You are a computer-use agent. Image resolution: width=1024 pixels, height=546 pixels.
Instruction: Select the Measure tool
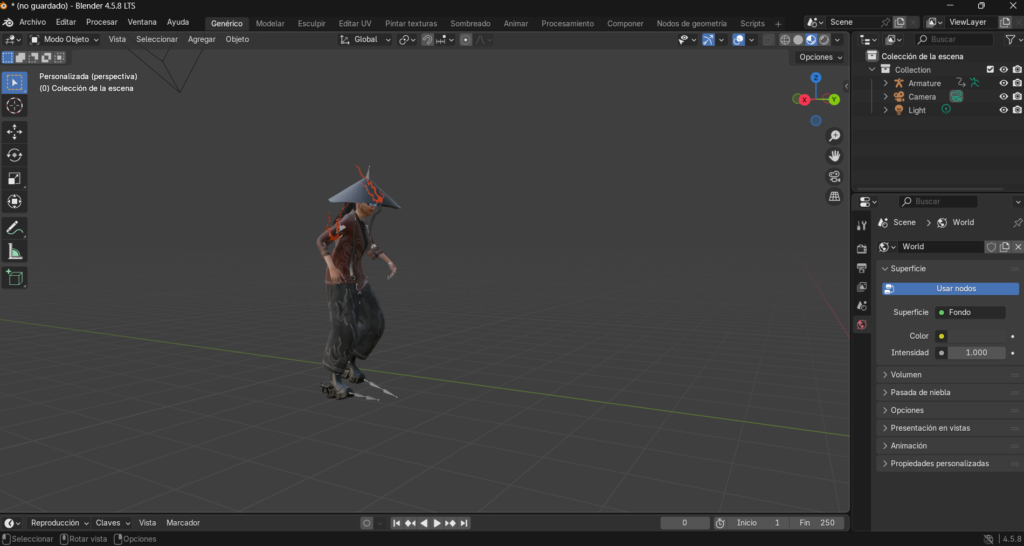click(x=14, y=251)
